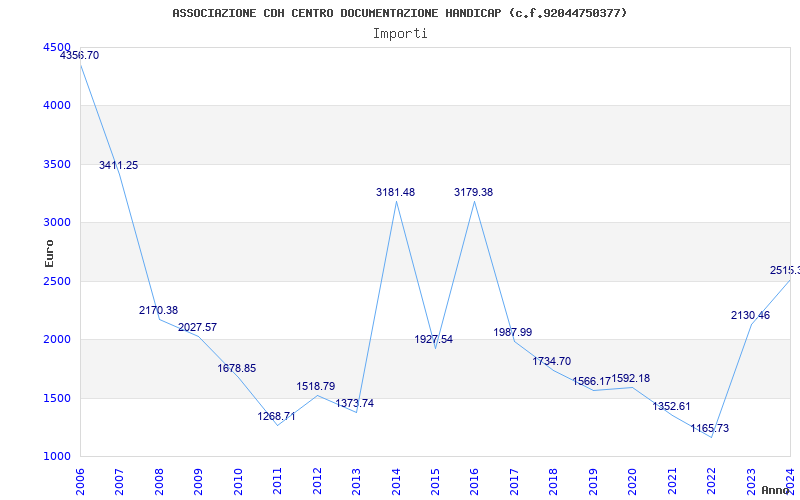Screen dimensions: 800x500
Task: Click the 4500 y-axis tick label
Action: pos(57,47)
